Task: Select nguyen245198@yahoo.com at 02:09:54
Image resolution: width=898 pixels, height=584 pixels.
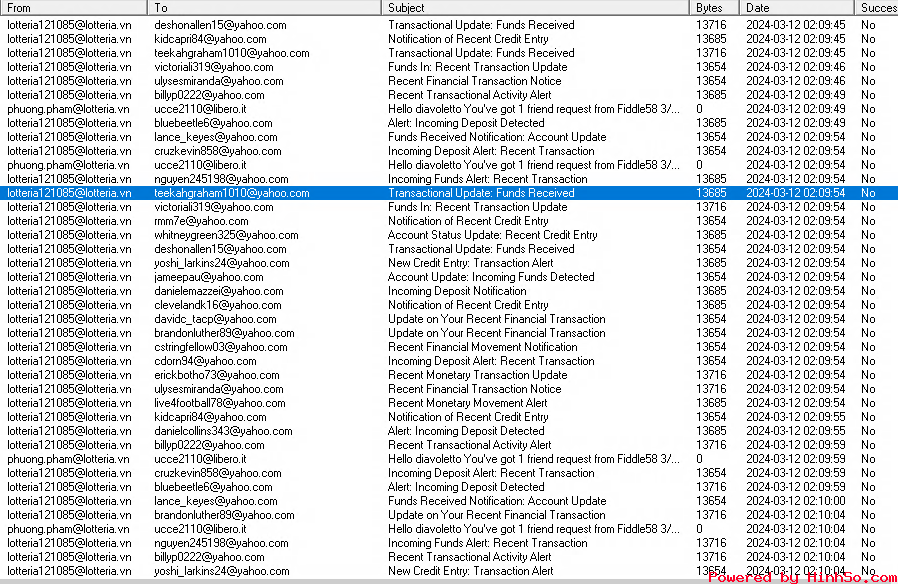Action: 221,179
